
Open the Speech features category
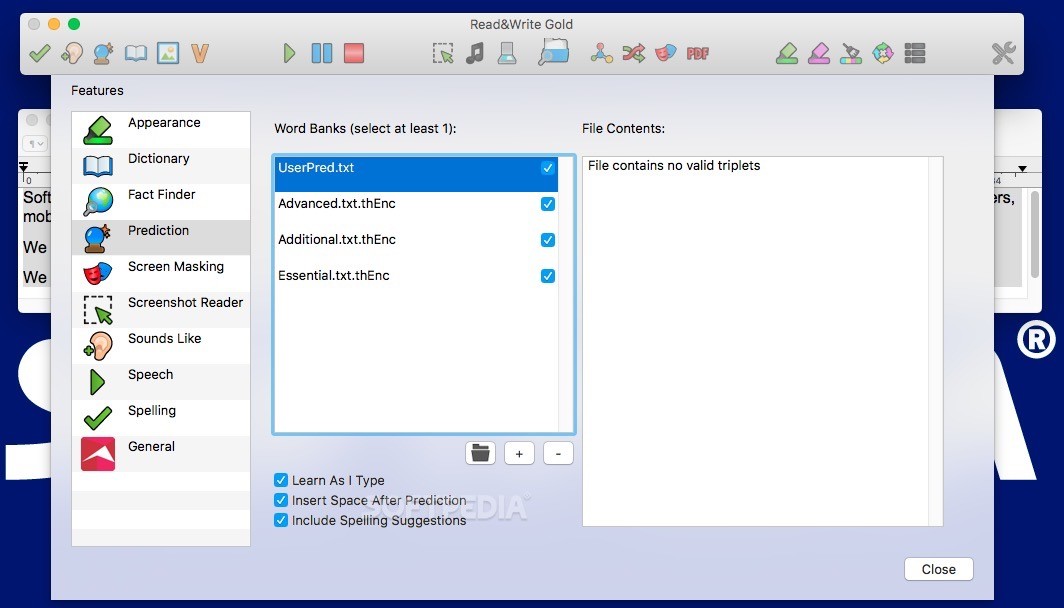pyautogui.click(x=161, y=381)
